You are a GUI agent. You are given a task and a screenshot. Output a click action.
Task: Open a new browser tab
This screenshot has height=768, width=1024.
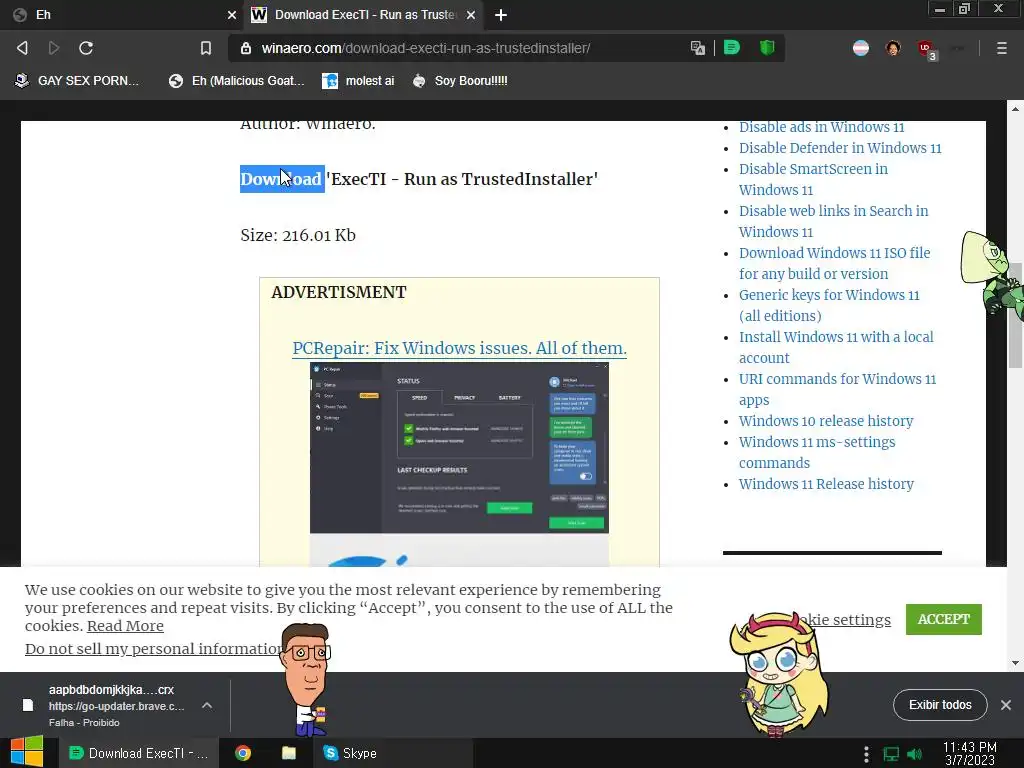click(501, 15)
